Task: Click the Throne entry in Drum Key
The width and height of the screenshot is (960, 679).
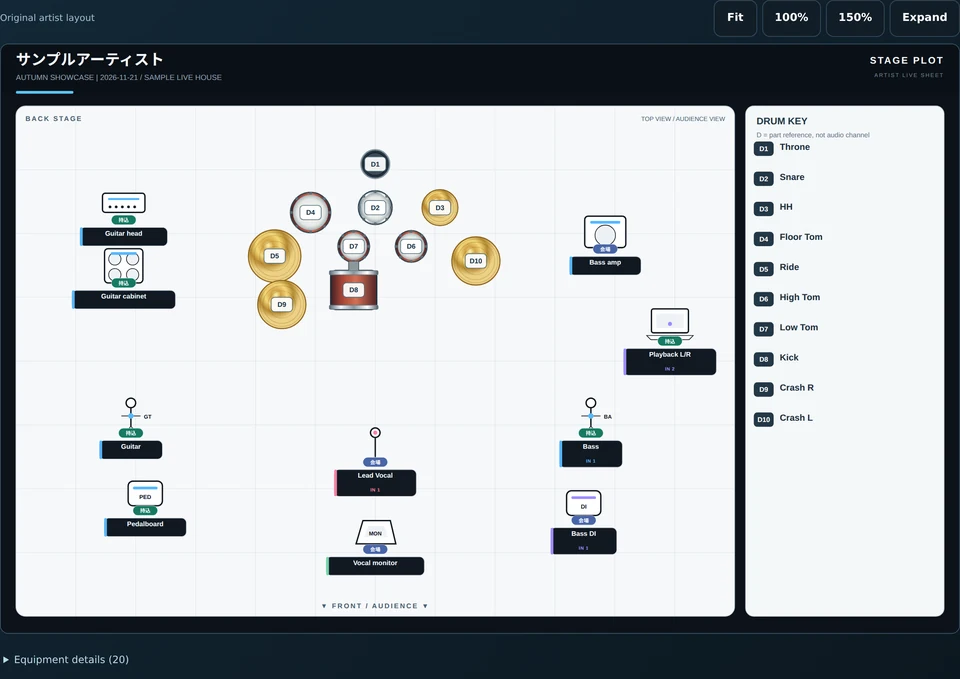Action: click(782, 148)
